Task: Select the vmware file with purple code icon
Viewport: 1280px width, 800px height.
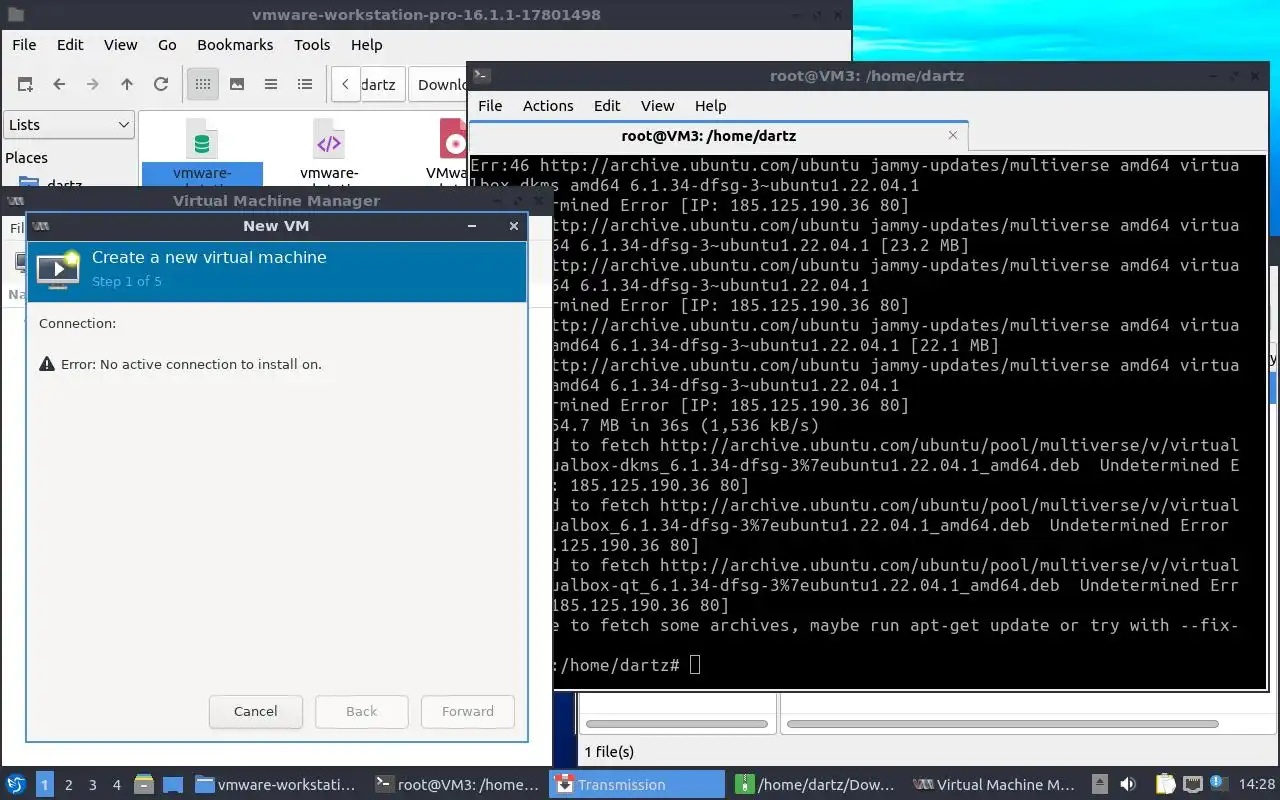Action: point(329,152)
